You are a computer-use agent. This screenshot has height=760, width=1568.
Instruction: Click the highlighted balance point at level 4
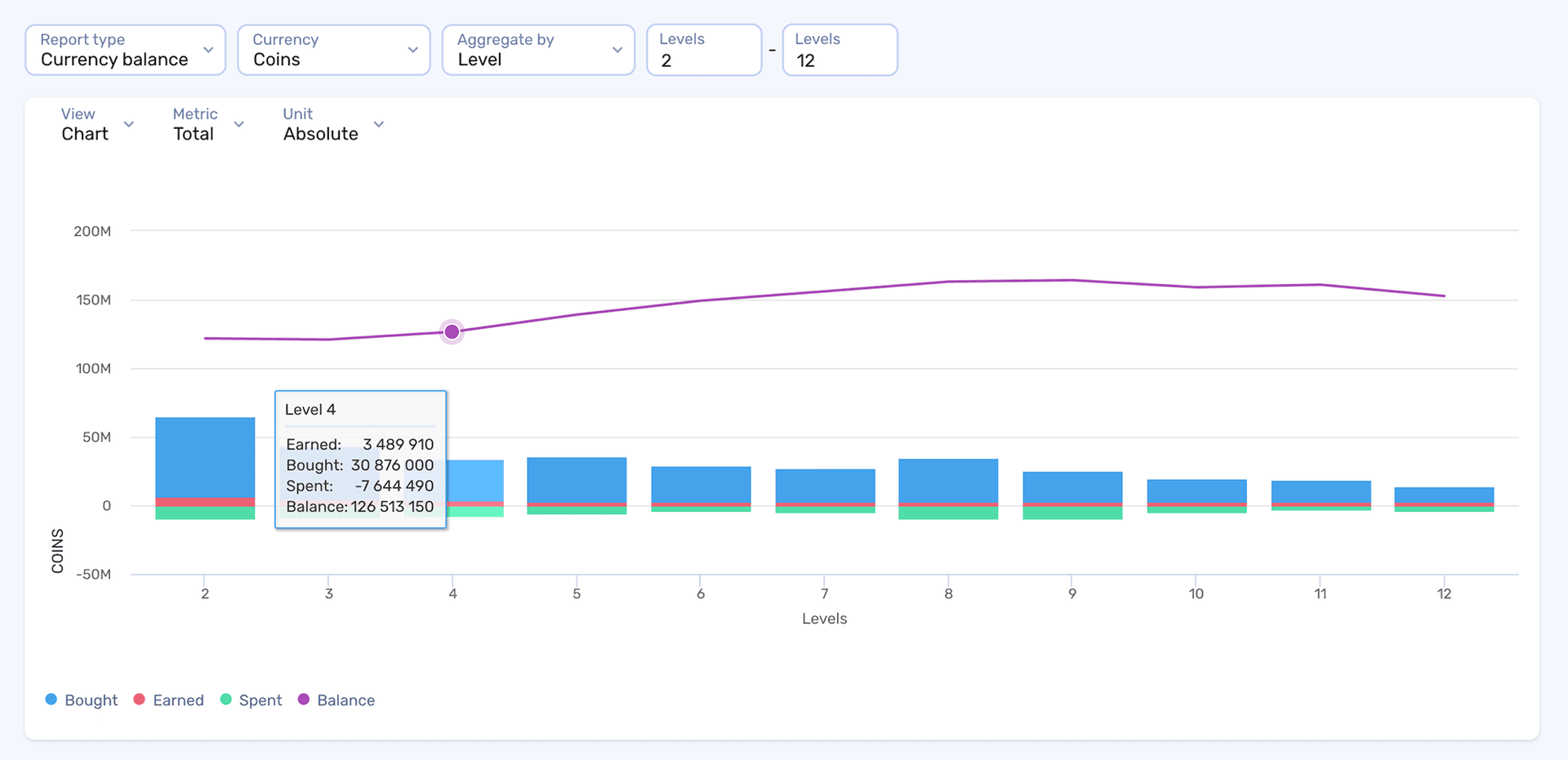(x=452, y=331)
